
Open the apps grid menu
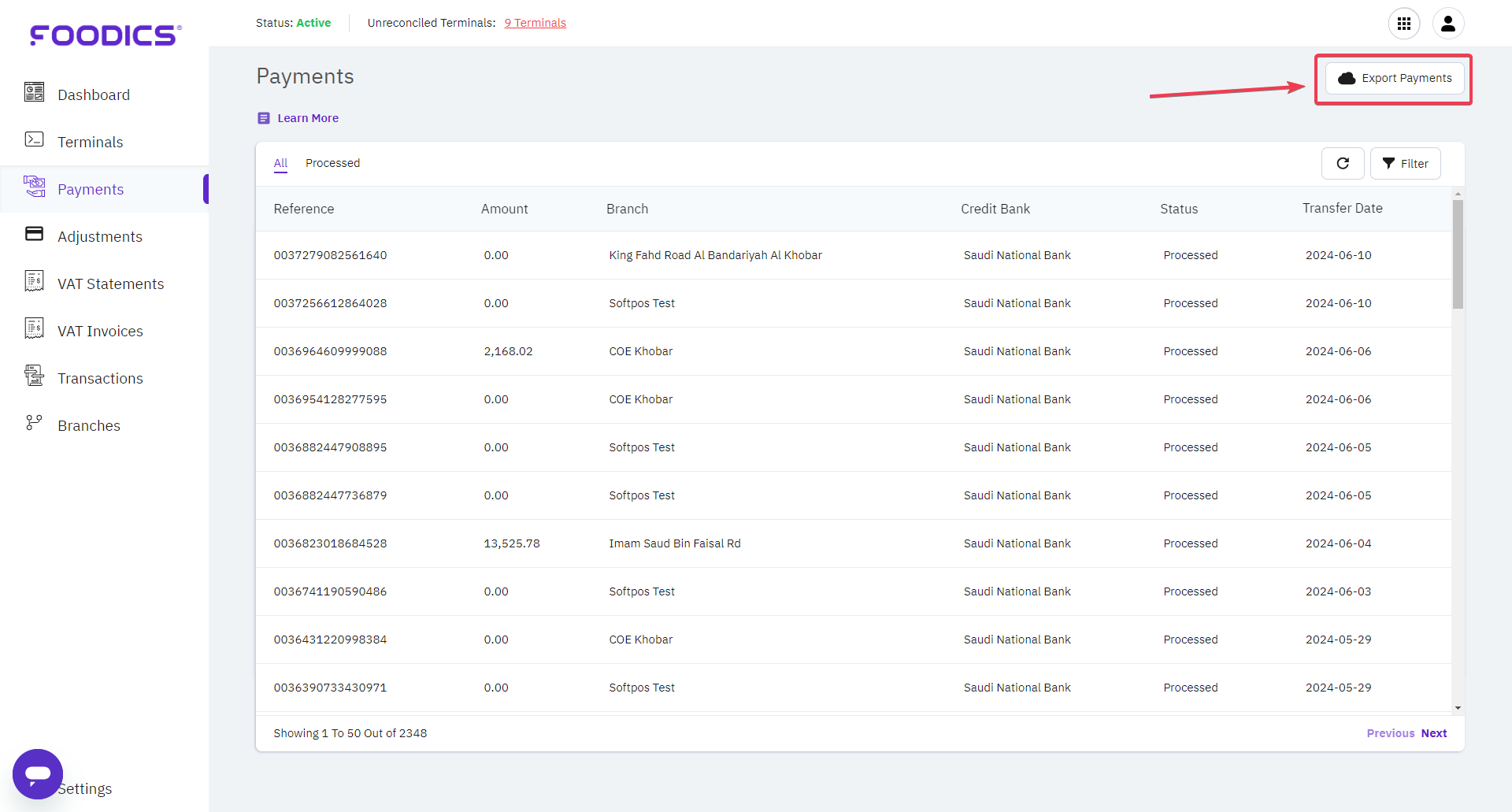[1404, 24]
